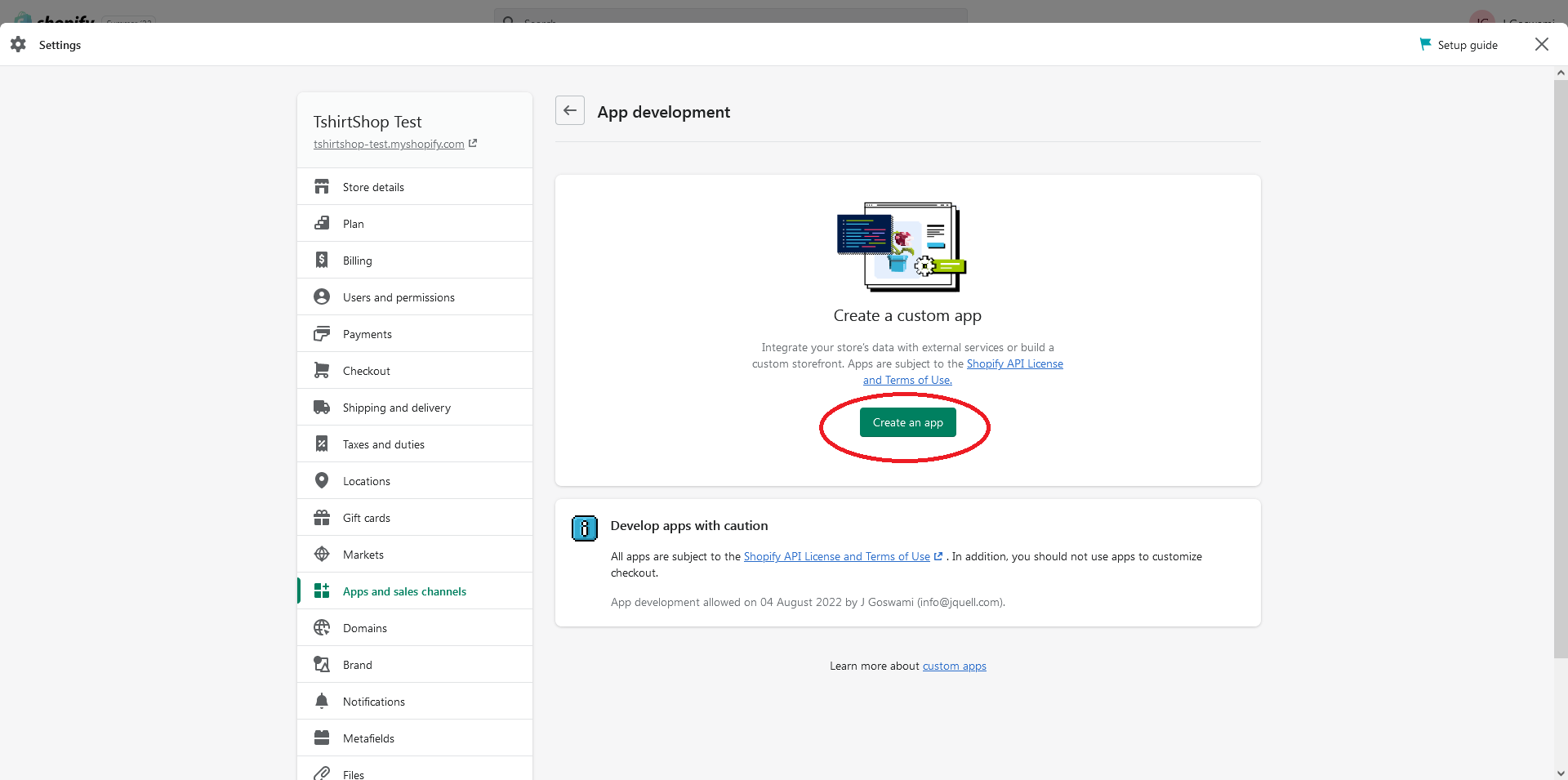Click the scrollbar down arrow
The height and width of the screenshot is (780, 1568).
(x=1561, y=773)
